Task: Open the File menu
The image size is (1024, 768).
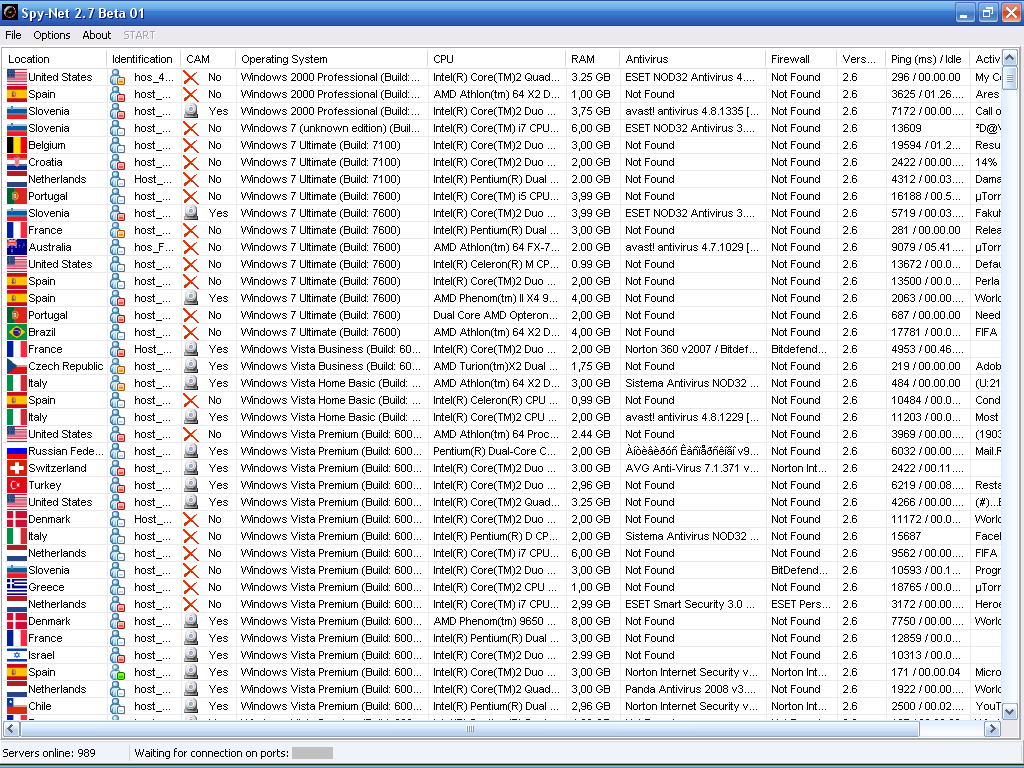Action: 13,35
